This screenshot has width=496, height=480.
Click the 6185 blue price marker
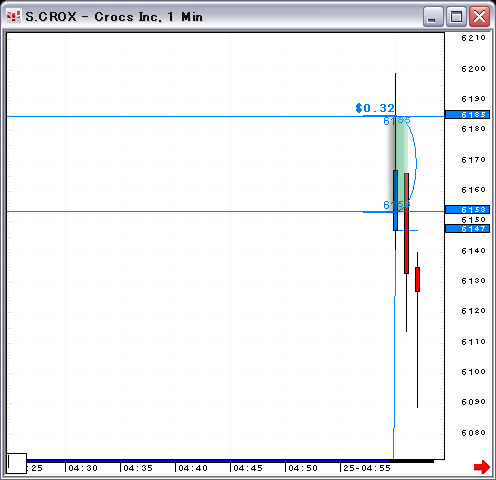(468, 115)
